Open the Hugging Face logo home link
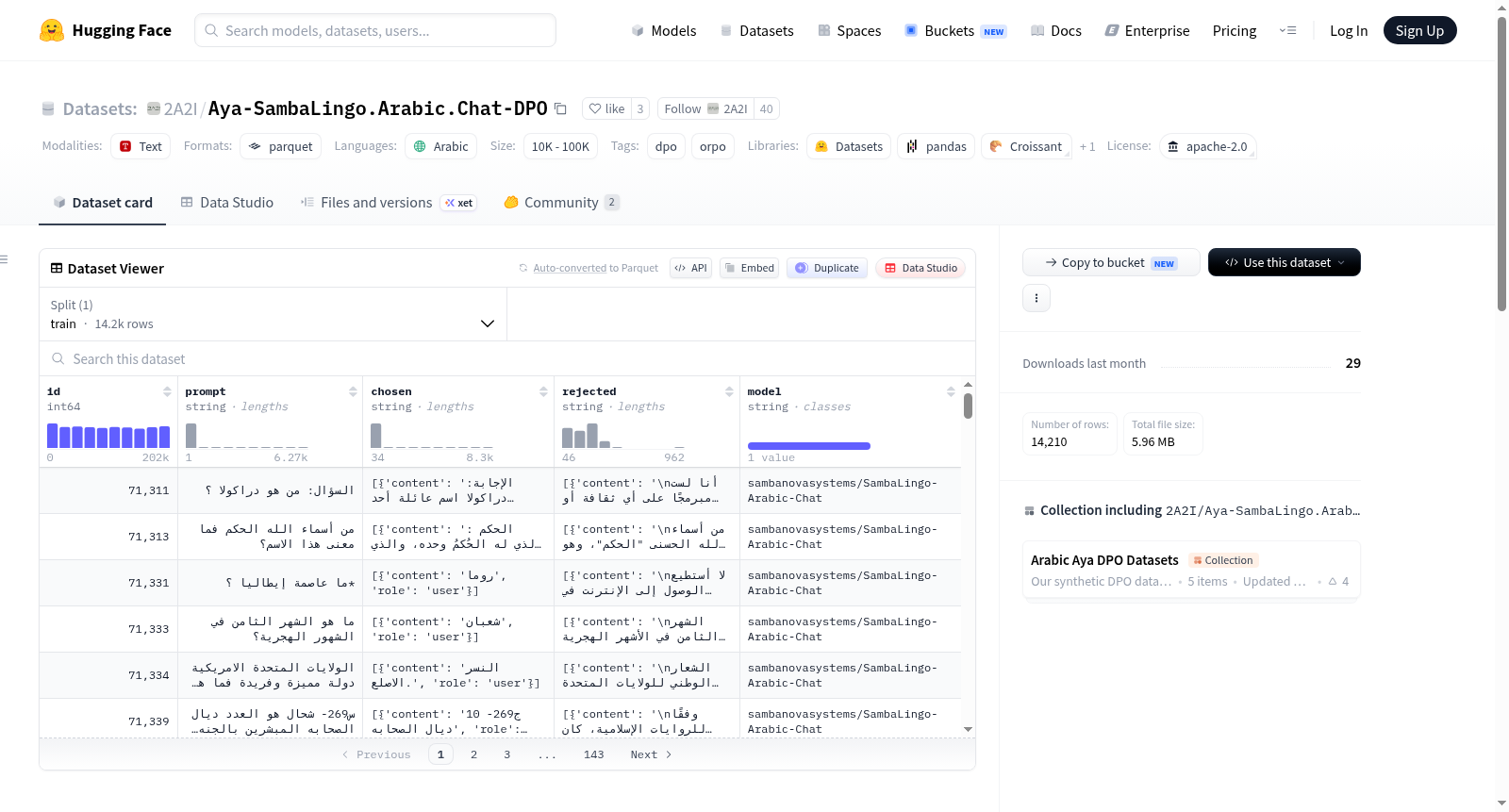 click(106, 30)
